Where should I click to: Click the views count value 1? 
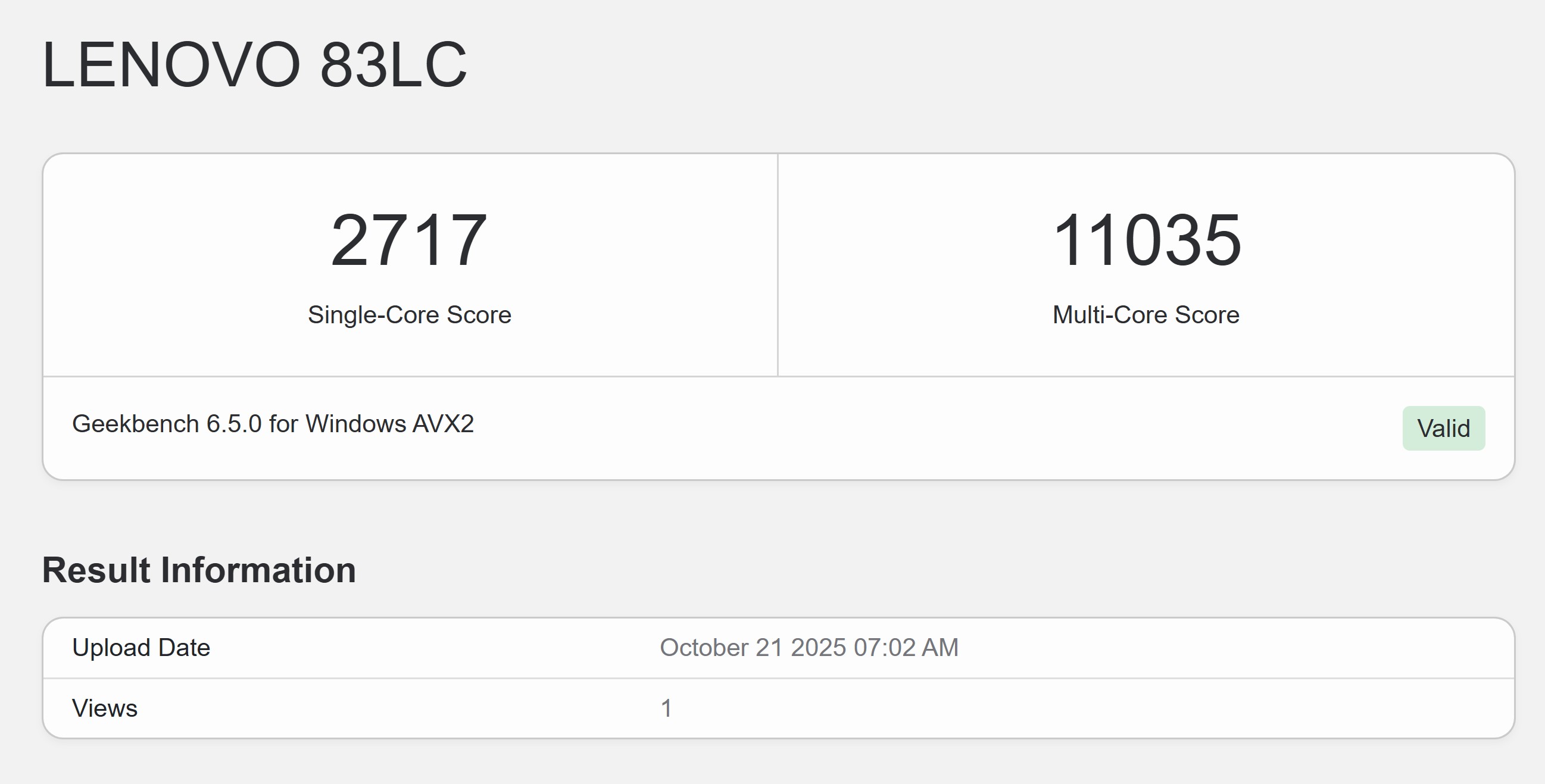tap(666, 708)
